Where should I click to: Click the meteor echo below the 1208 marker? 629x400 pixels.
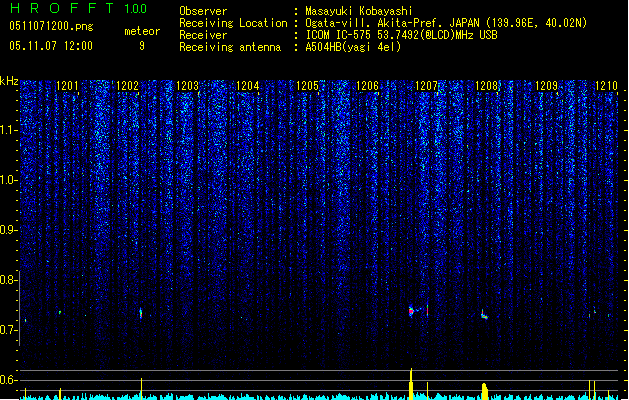click(485, 315)
